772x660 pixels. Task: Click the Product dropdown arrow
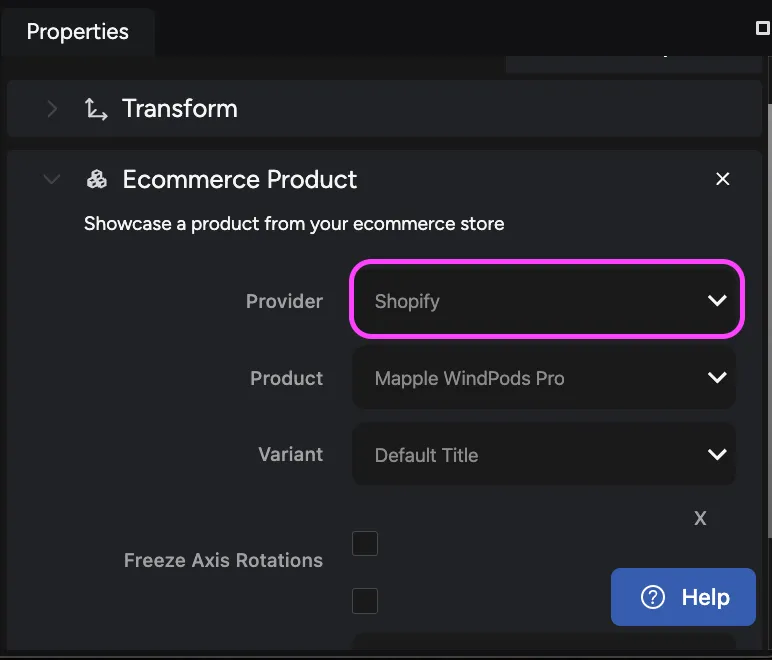(x=716, y=378)
